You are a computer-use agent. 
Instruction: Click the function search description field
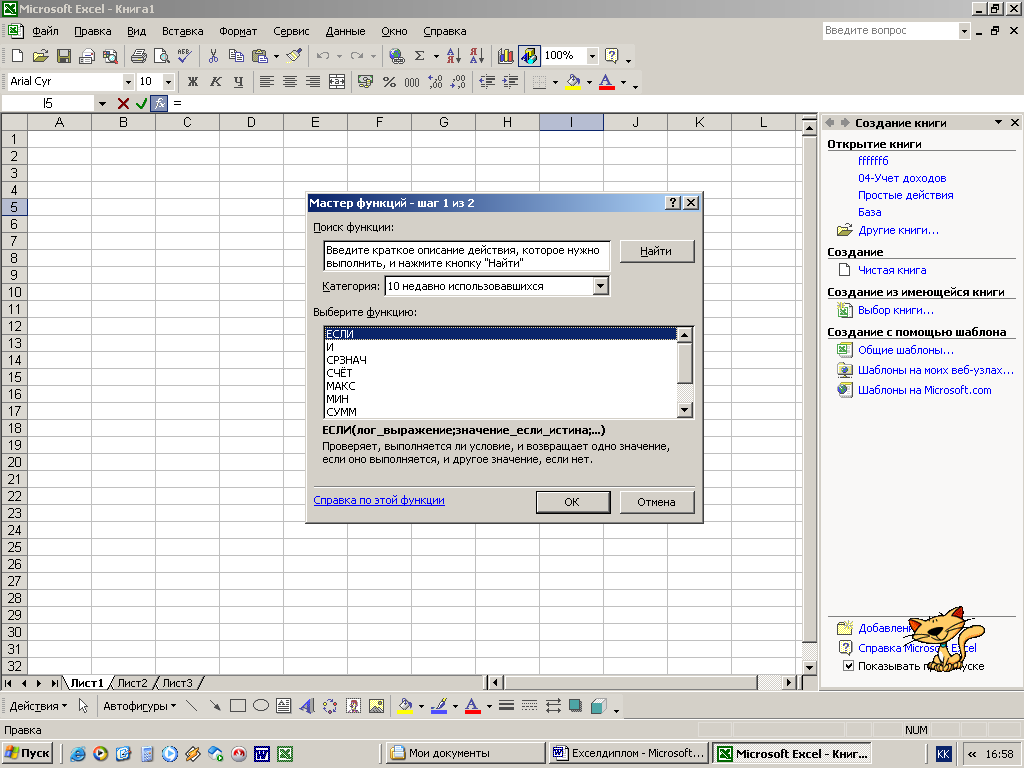pyautogui.click(x=466, y=256)
